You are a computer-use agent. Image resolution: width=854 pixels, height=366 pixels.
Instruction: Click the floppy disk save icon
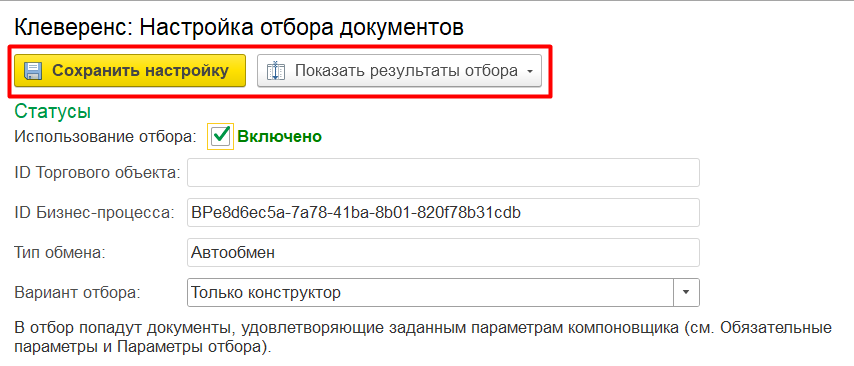click(33, 71)
